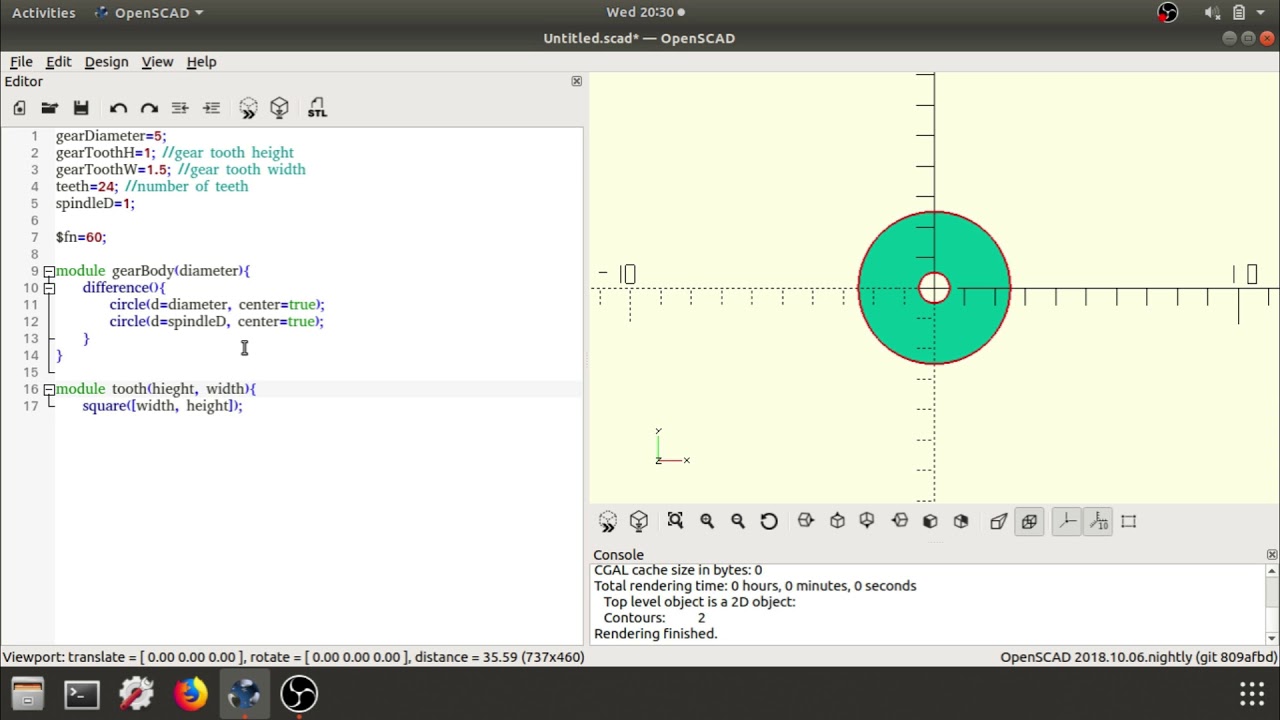1280x720 pixels.
Task: Open the Design menu
Action: coord(106,62)
